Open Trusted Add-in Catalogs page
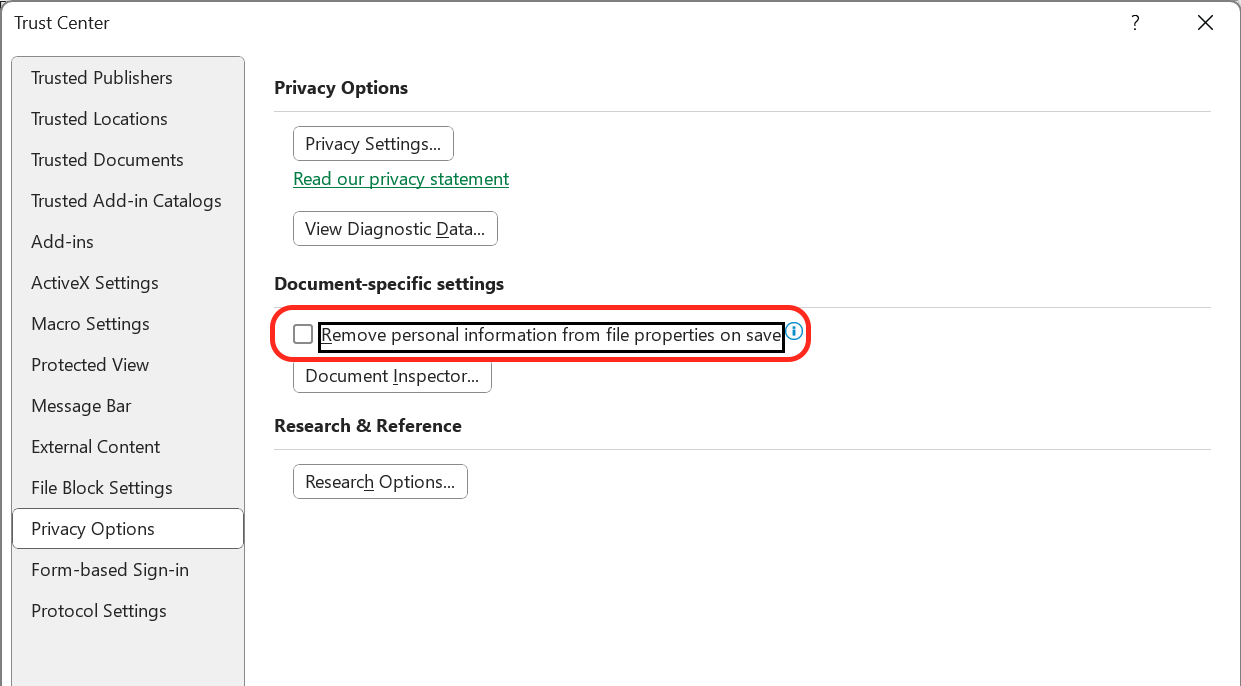This screenshot has height=686, width=1241. click(126, 201)
